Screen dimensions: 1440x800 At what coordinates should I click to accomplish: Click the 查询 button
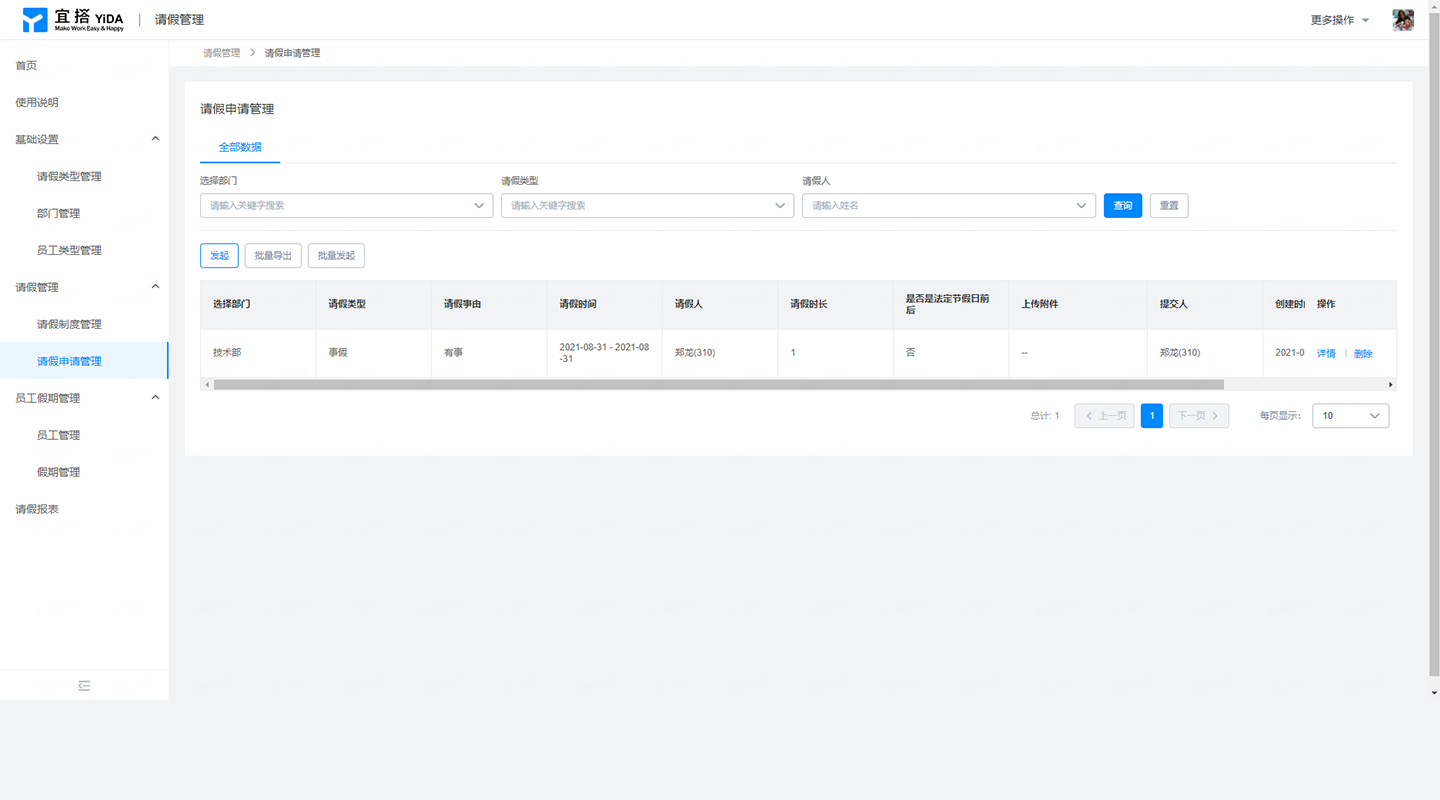coord(1123,206)
